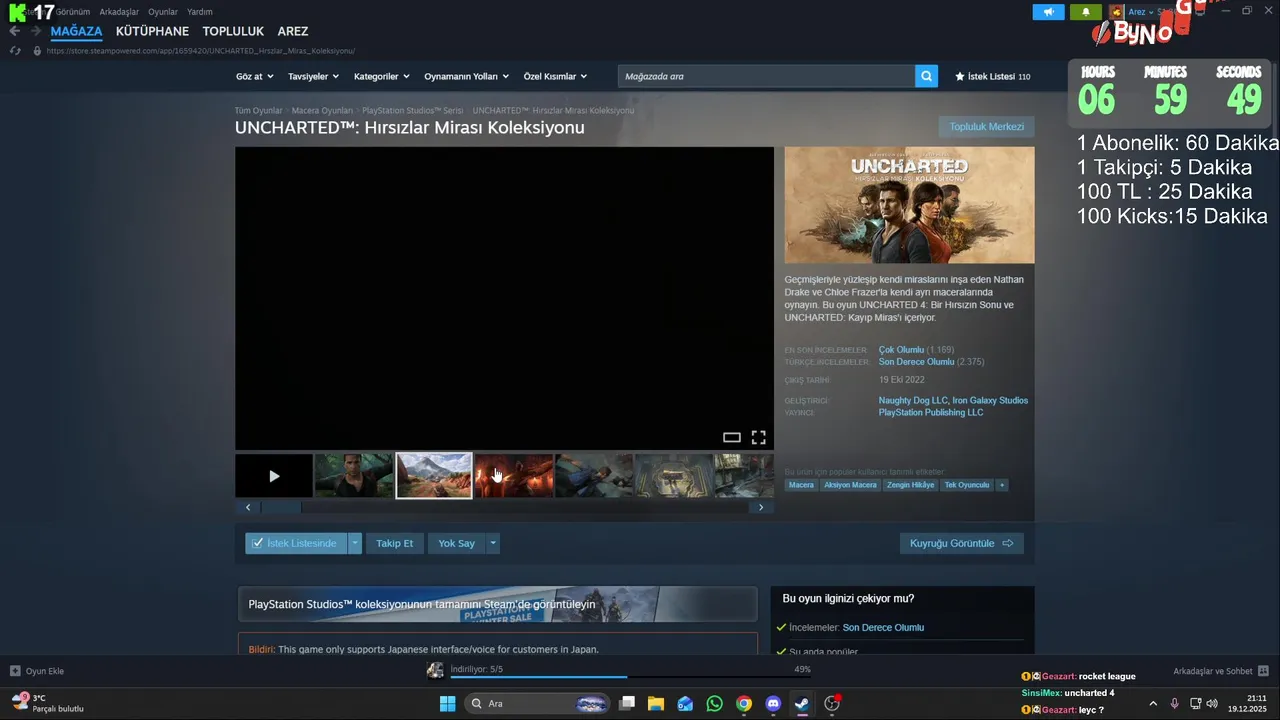The width and height of the screenshot is (1280, 720).
Task: Expand the Yok Say dropdown arrow
Action: coord(493,543)
